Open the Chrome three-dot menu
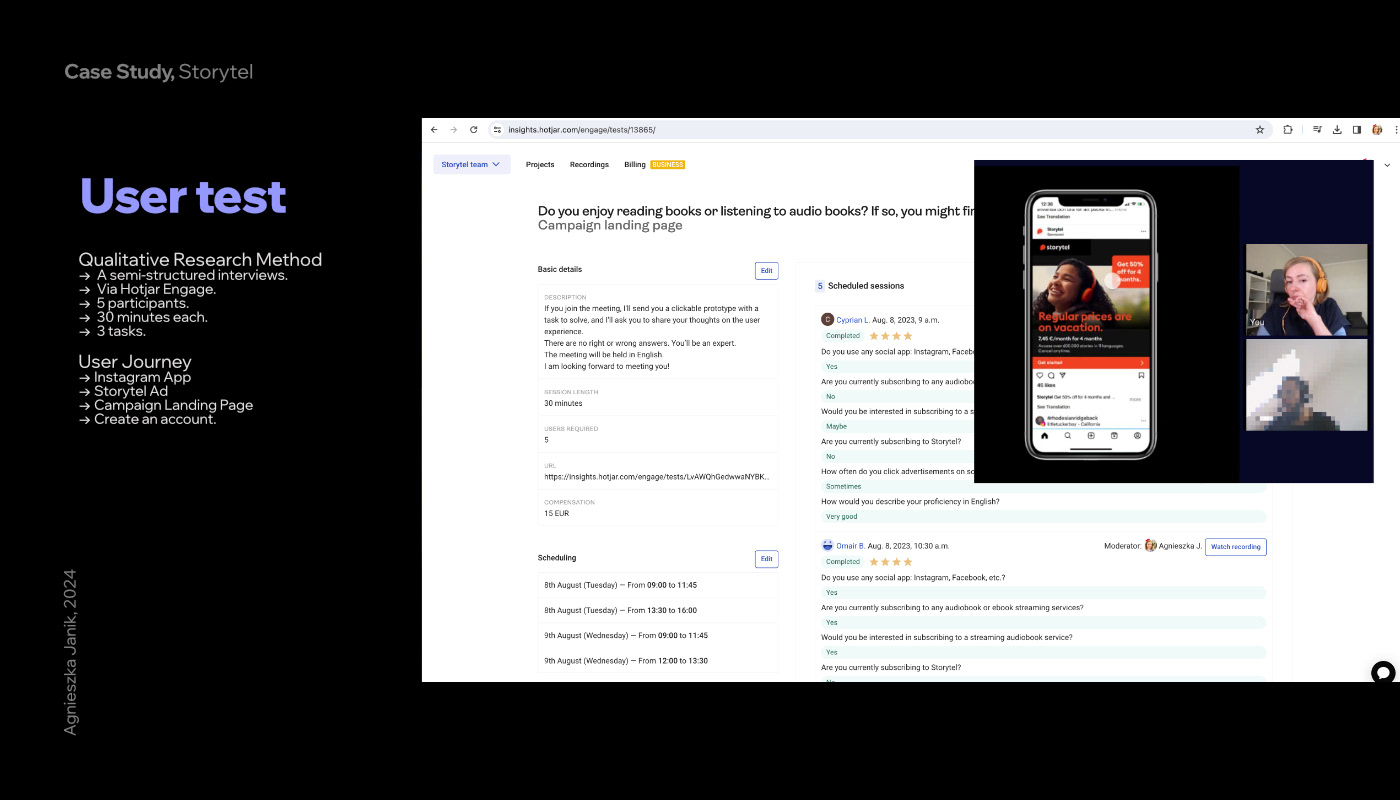1400x800 pixels. pos(1396,130)
